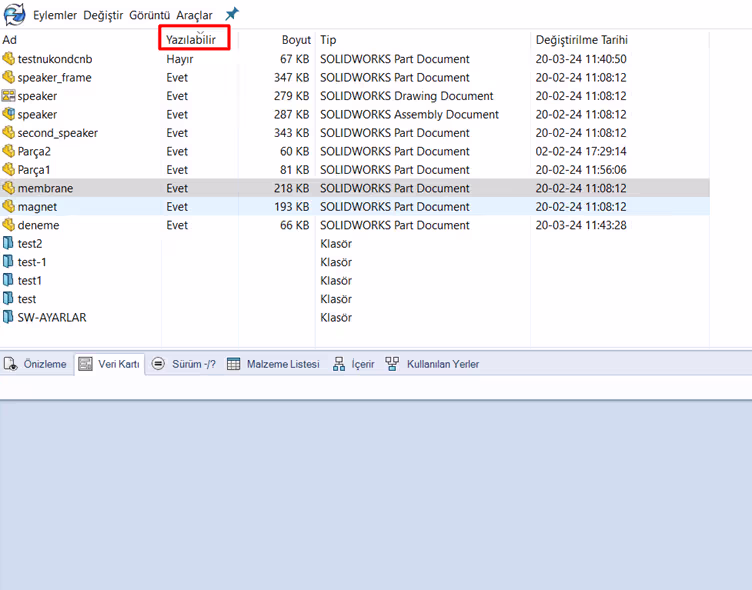Click the 20-03-24 11:43:28 date cell
The image size is (752, 590).
point(581,225)
